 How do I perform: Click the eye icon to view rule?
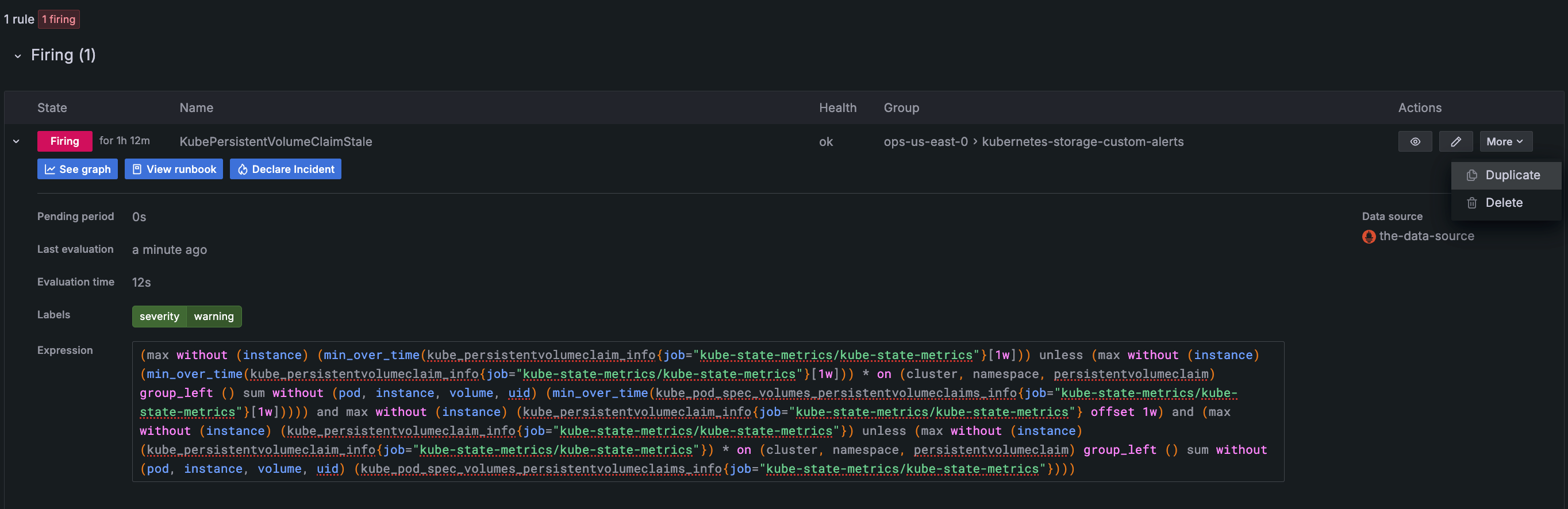[1415, 142]
